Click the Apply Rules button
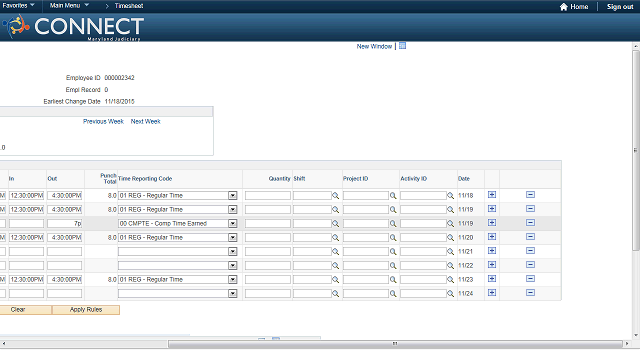 (86, 310)
